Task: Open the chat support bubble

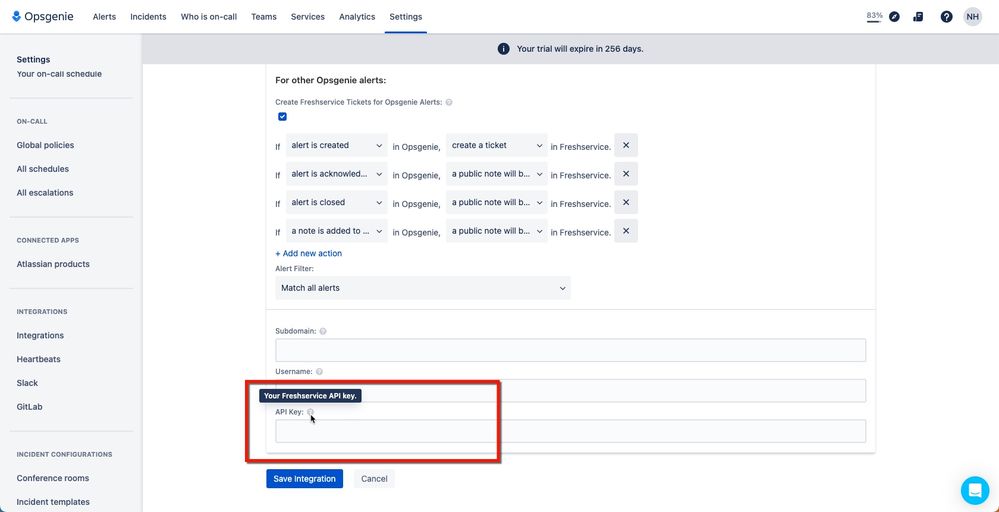Action: click(x=975, y=490)
